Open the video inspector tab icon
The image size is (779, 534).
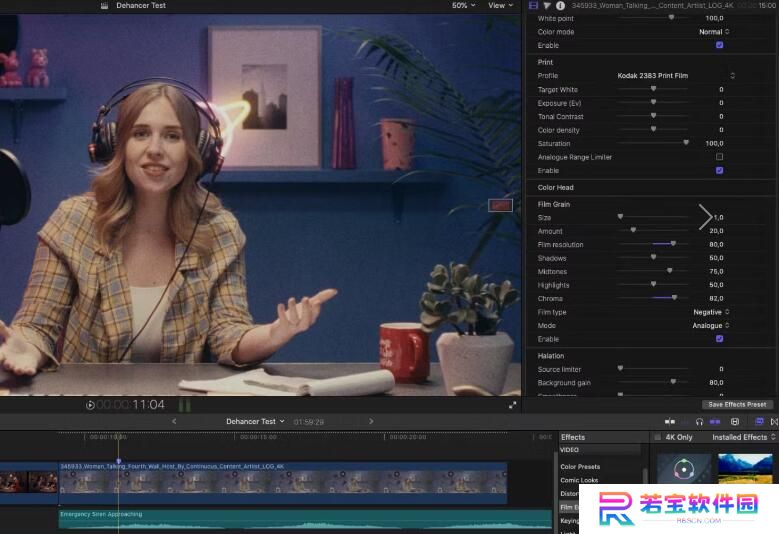534,5
